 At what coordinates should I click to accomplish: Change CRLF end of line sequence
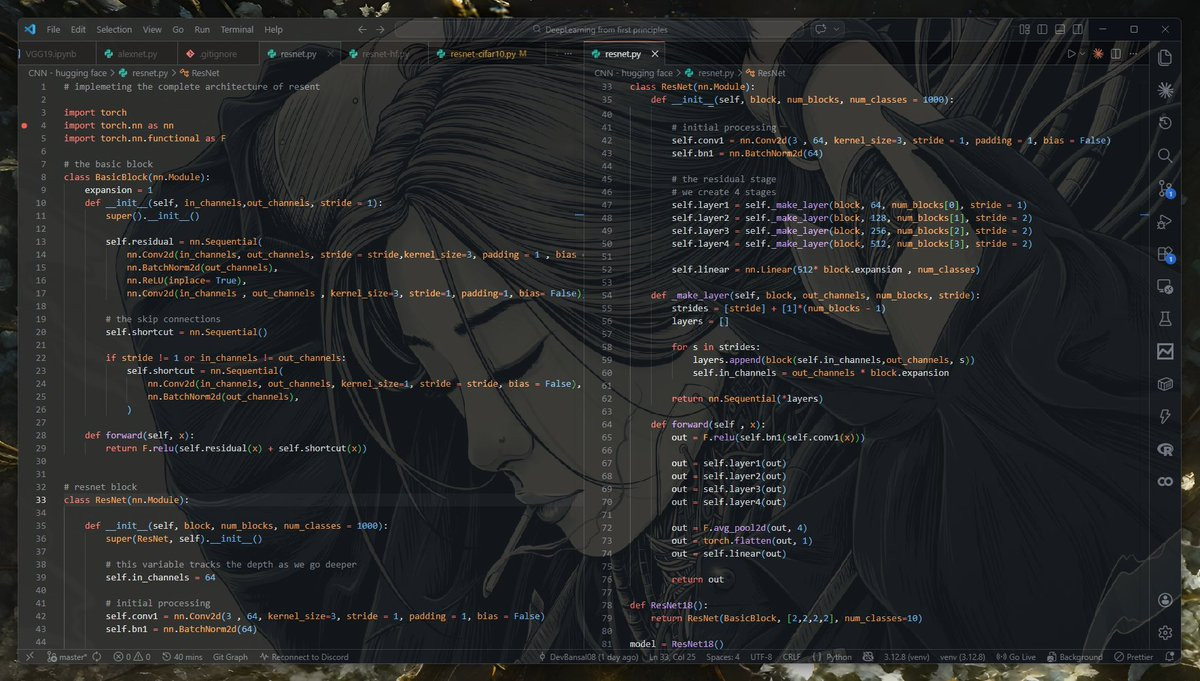point(791,657)
